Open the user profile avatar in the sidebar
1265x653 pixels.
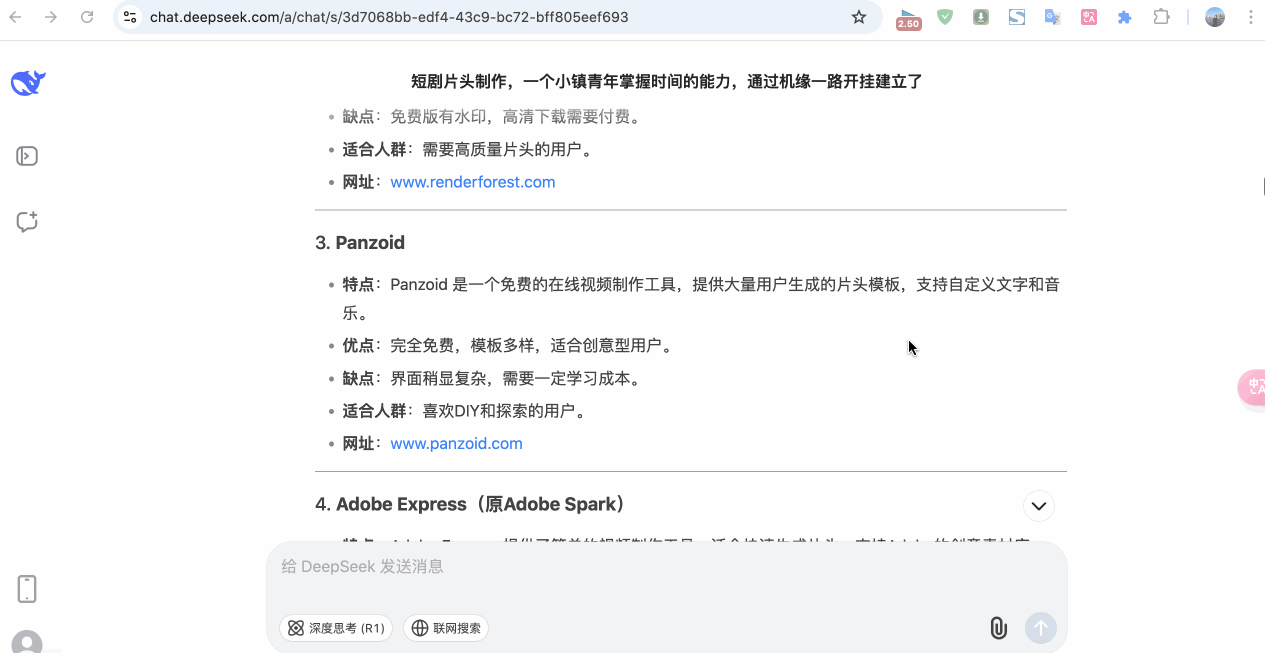tap(27, 643)
